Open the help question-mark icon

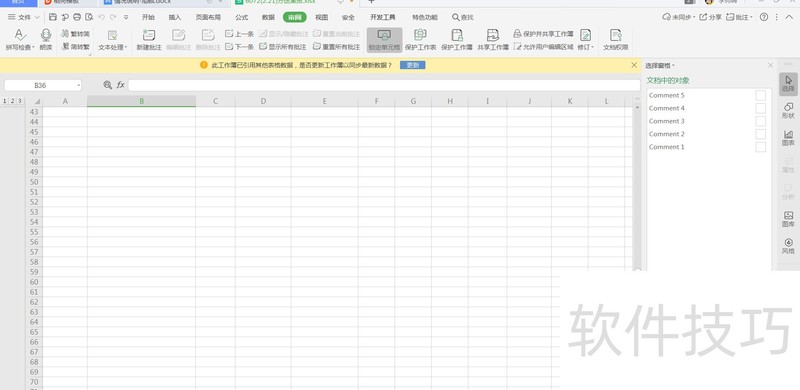point(764,17)
